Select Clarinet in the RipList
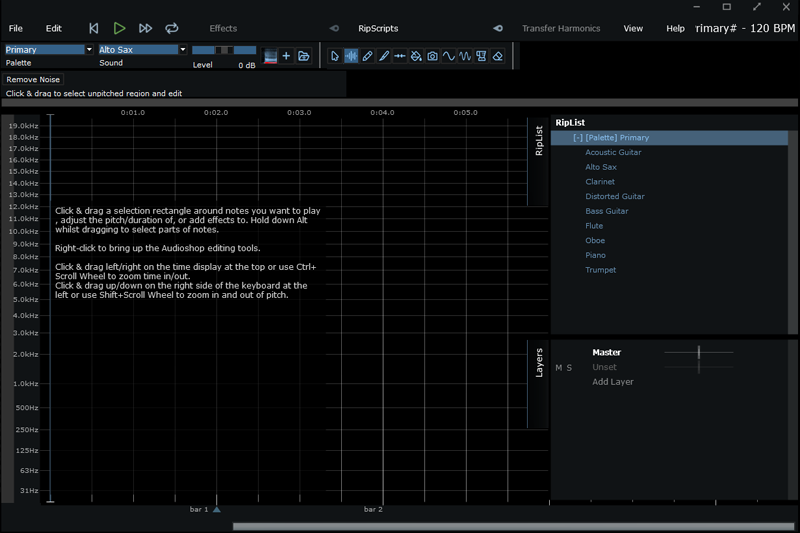800x533 pixels. pos(600,182)
